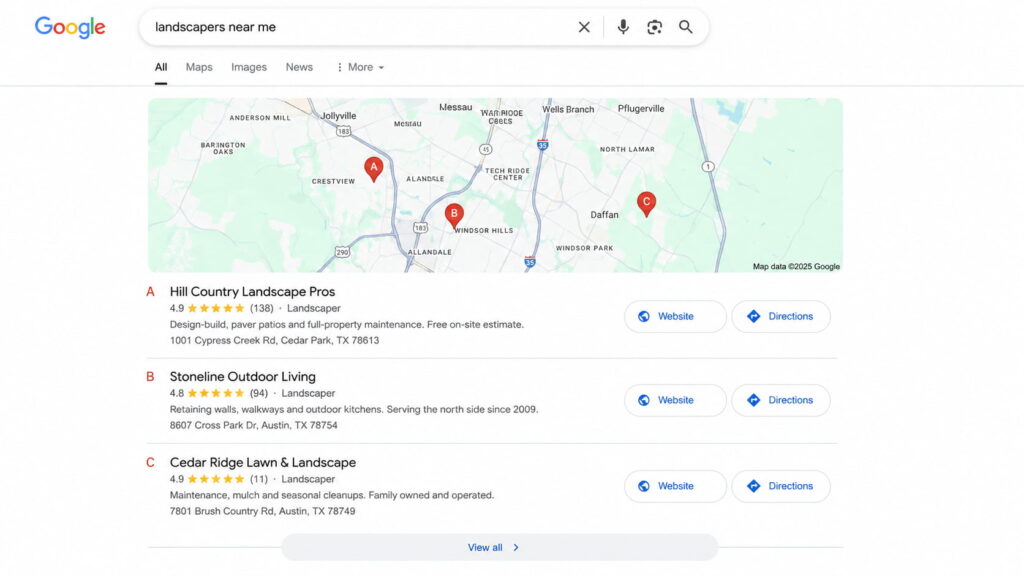The width and height of the screenshot is (1024, 576).
Task: Click the (11) review count
Action: (259, 479)
